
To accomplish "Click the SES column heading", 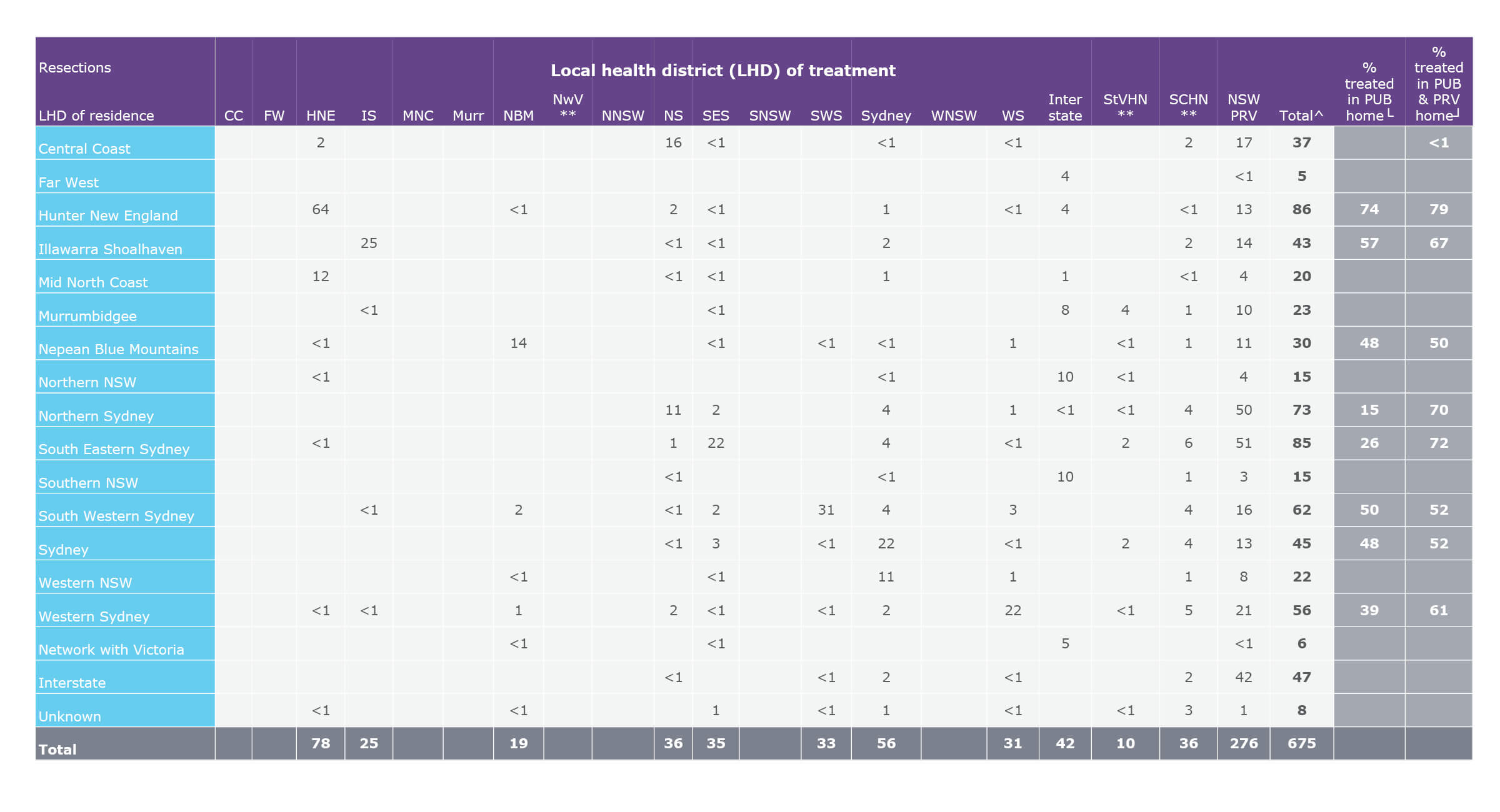I will (x=716, y=115).
